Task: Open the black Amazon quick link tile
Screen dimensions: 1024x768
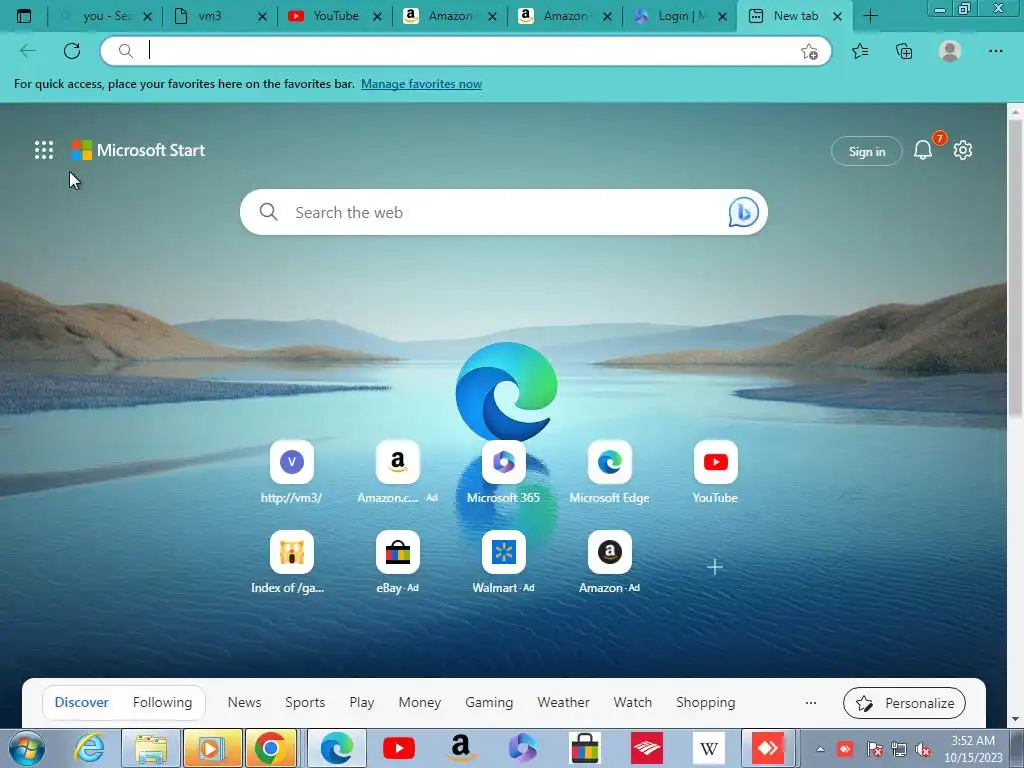Action: point(609,552)
